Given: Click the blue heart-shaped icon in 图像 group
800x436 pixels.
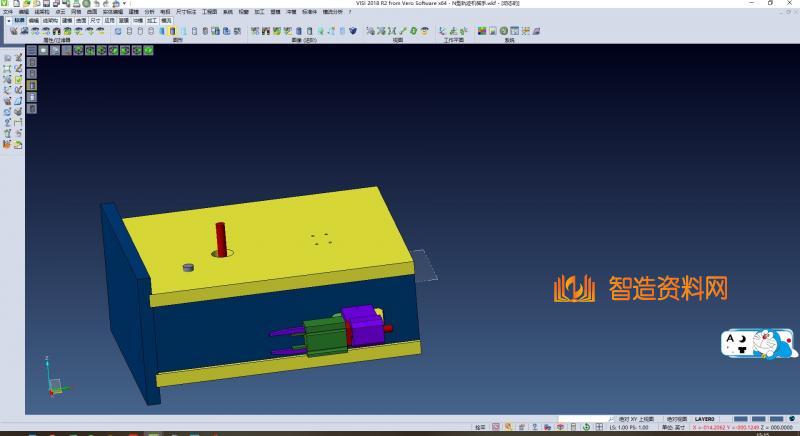Looking at the screenshot, I should tap(352, 31).
